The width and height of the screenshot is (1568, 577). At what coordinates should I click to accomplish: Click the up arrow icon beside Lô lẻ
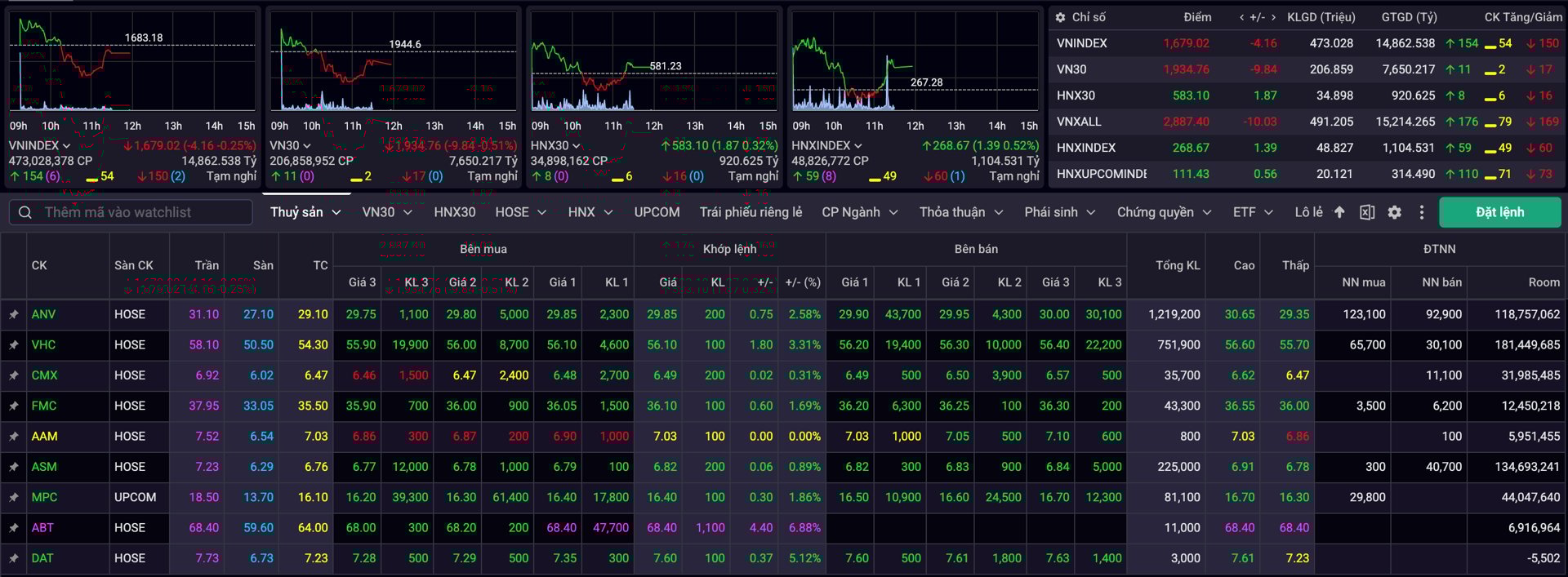[x=1339, y=212]
